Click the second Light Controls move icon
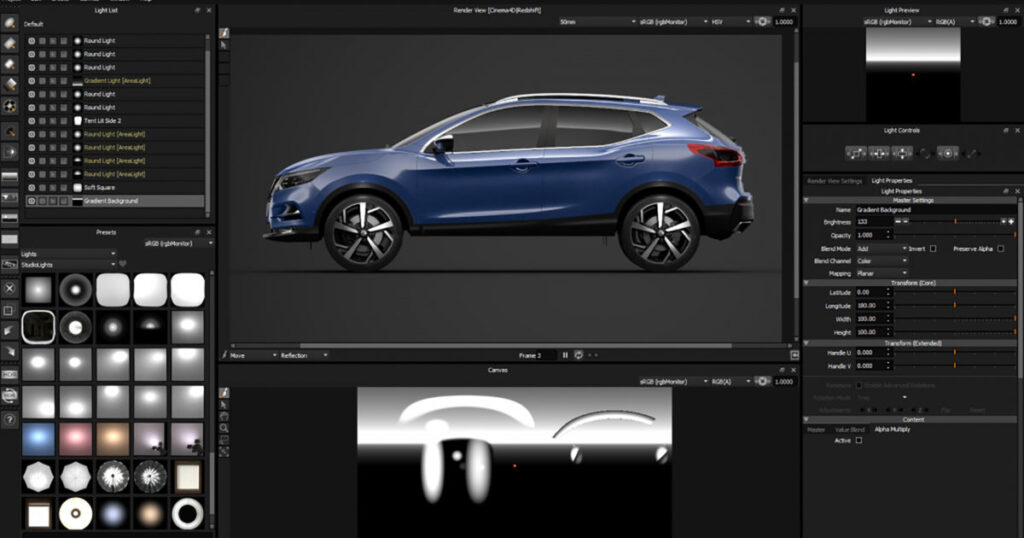1024x538 pixels. 879,153
